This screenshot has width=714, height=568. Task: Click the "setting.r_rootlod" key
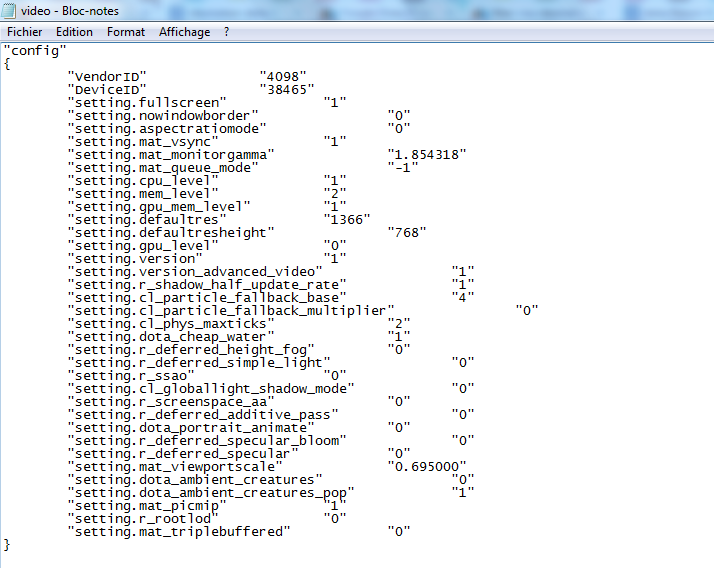(143, 519)
